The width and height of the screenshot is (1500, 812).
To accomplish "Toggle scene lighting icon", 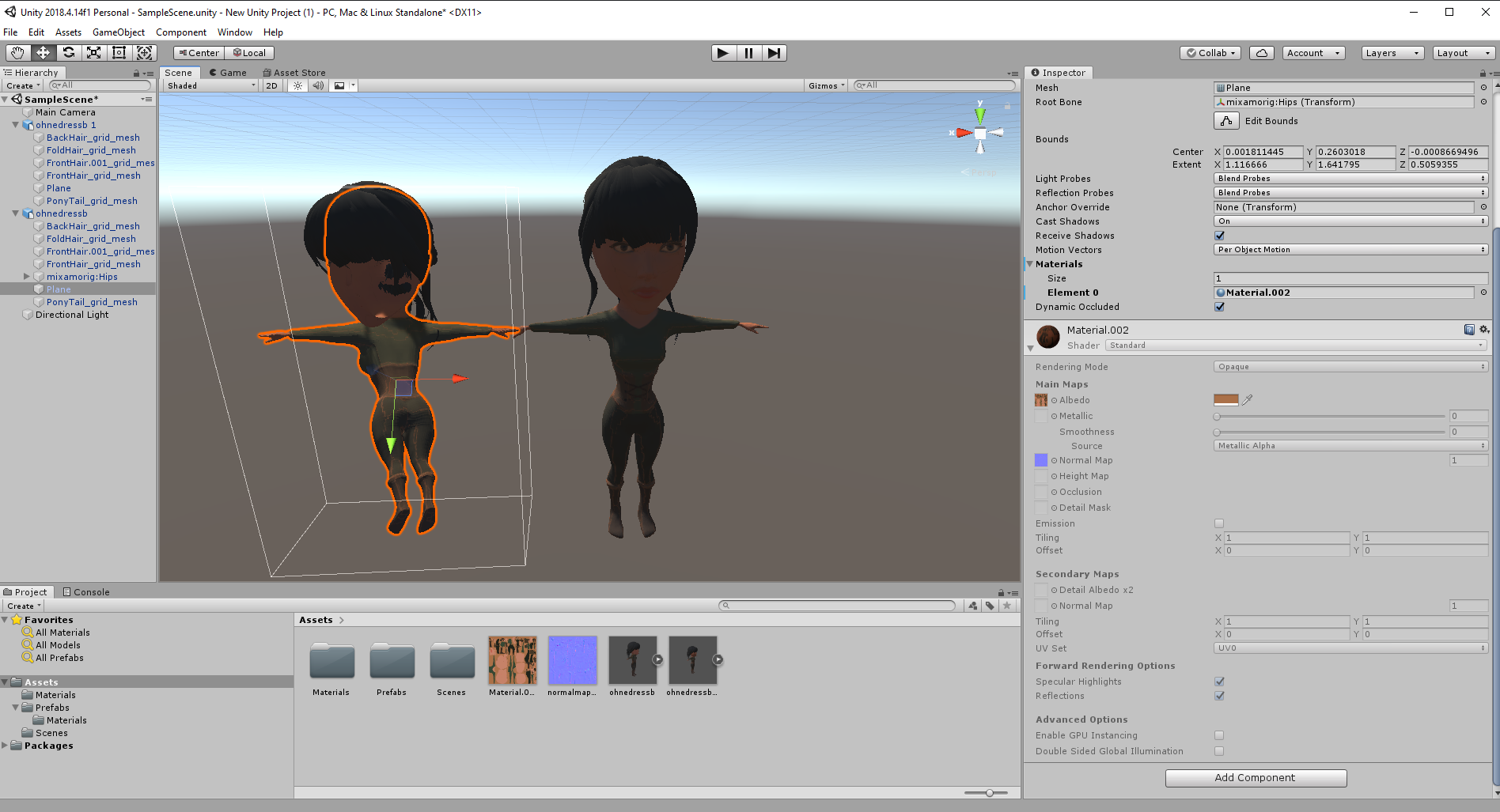I will (297, 85).
